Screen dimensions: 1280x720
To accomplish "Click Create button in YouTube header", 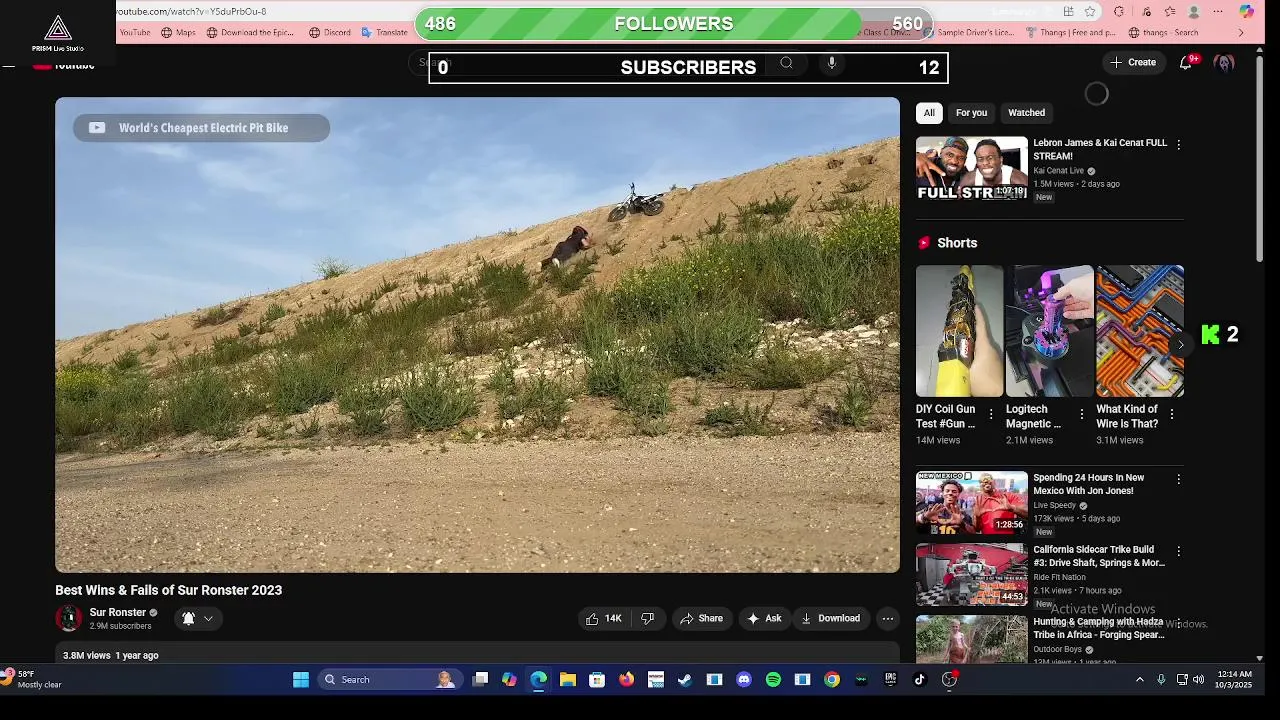I will click(x=1133, y=62).
